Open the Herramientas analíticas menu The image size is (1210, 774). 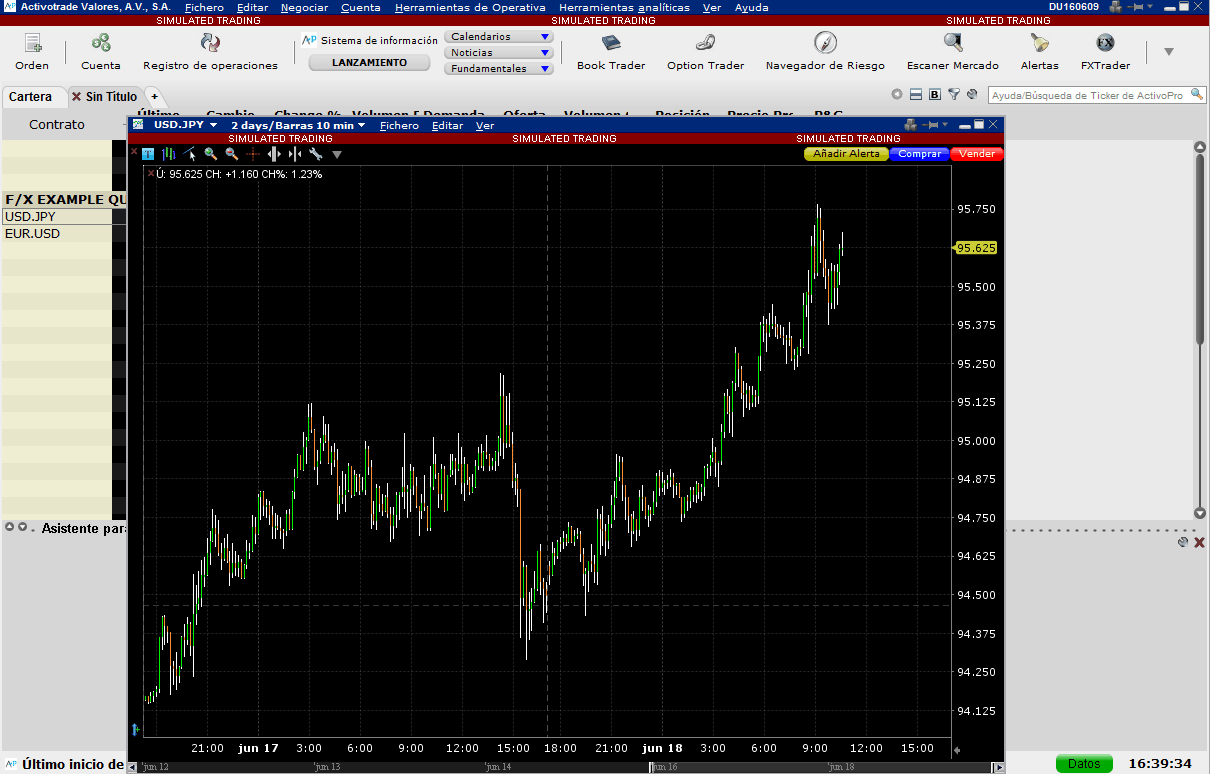pos(624,7)
